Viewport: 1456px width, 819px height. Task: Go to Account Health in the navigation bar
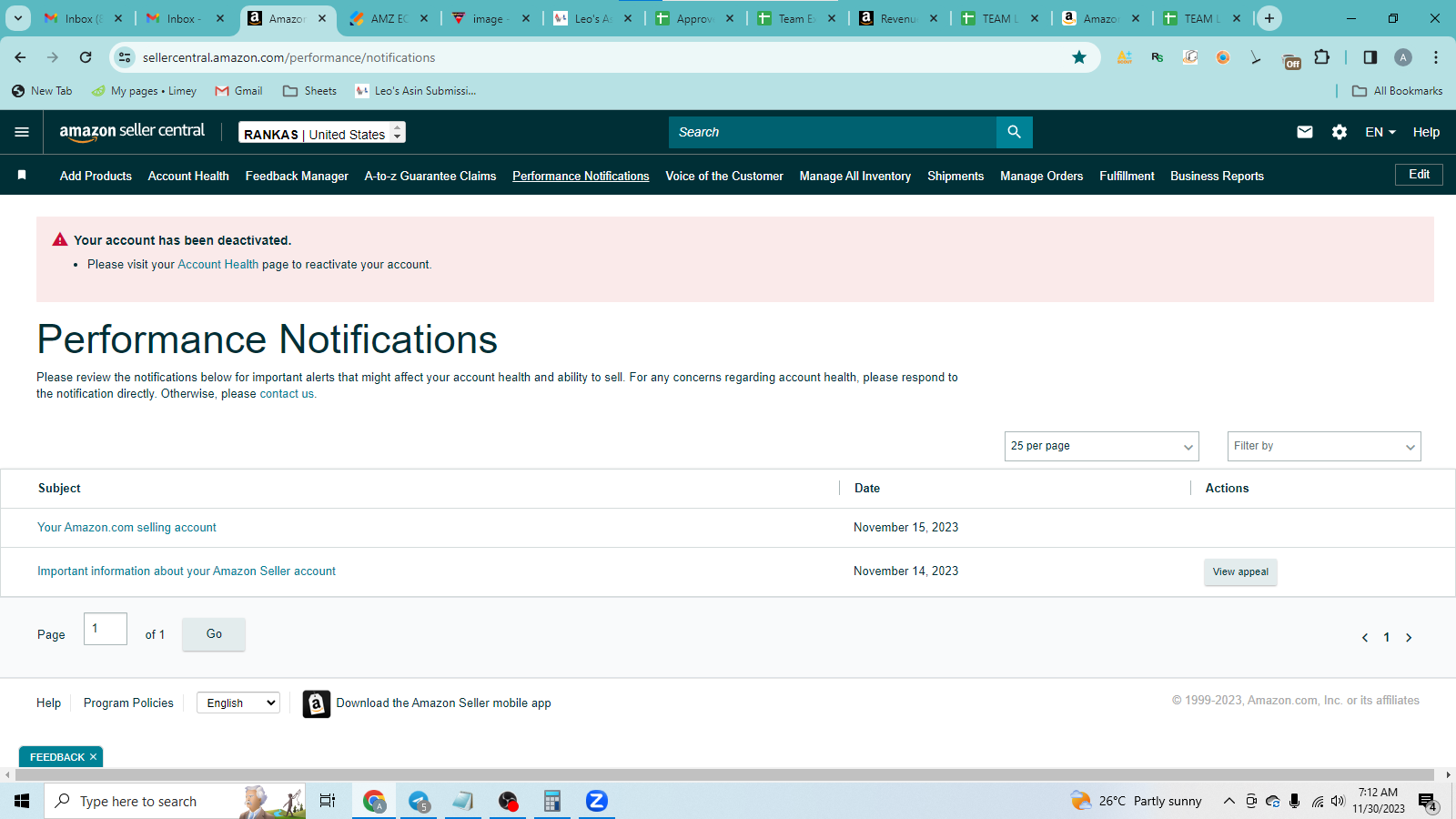[x=188, y=176]
